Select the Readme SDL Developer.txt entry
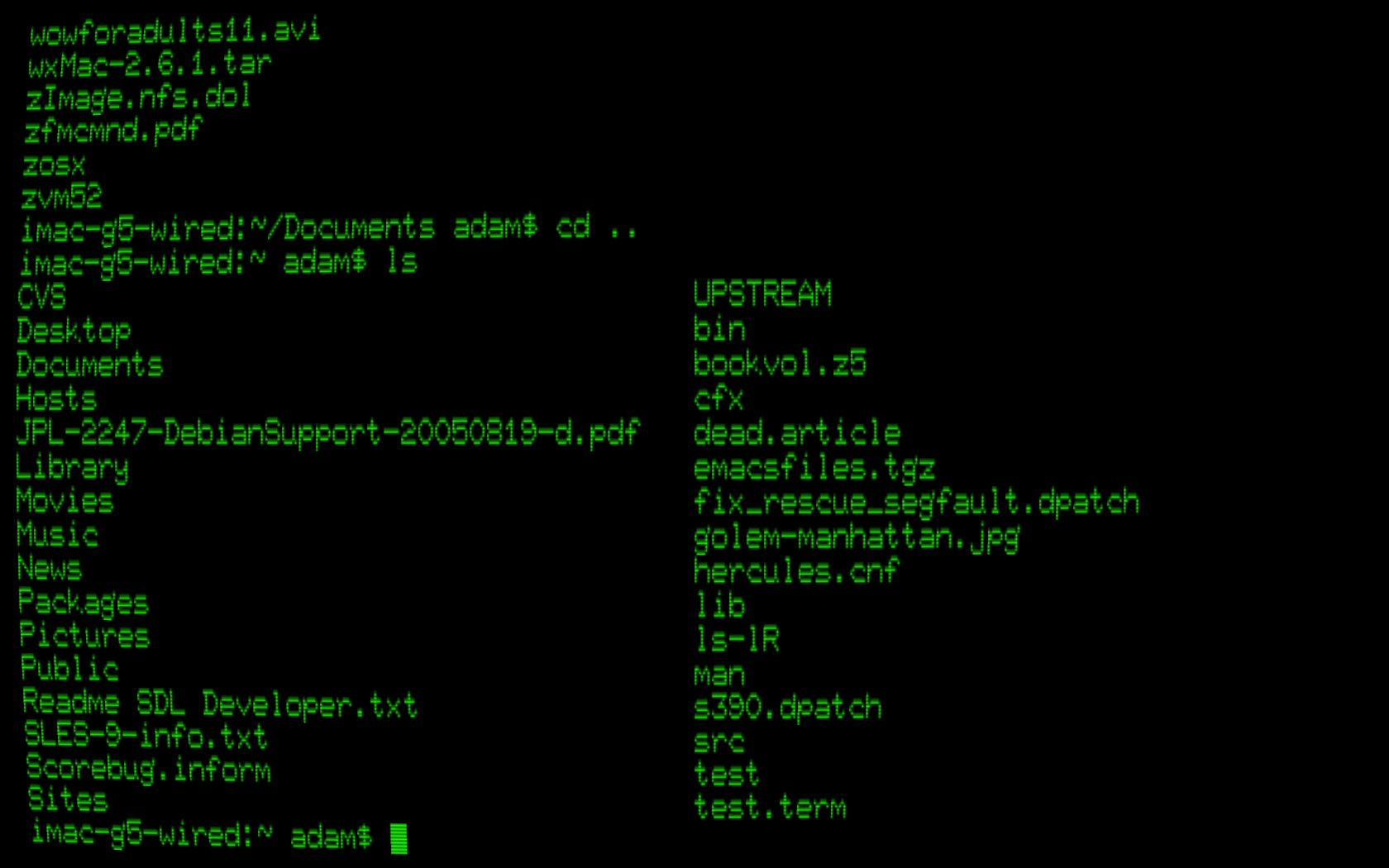1389x868 pixels. pyautogui.click(x=220, y=704)
